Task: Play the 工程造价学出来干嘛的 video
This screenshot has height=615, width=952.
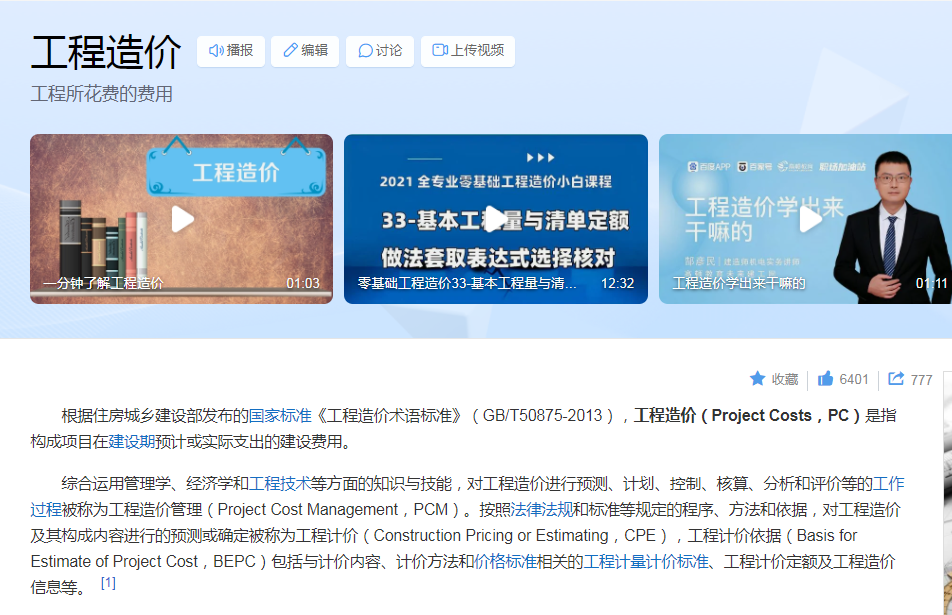Action: click(811, 219)
